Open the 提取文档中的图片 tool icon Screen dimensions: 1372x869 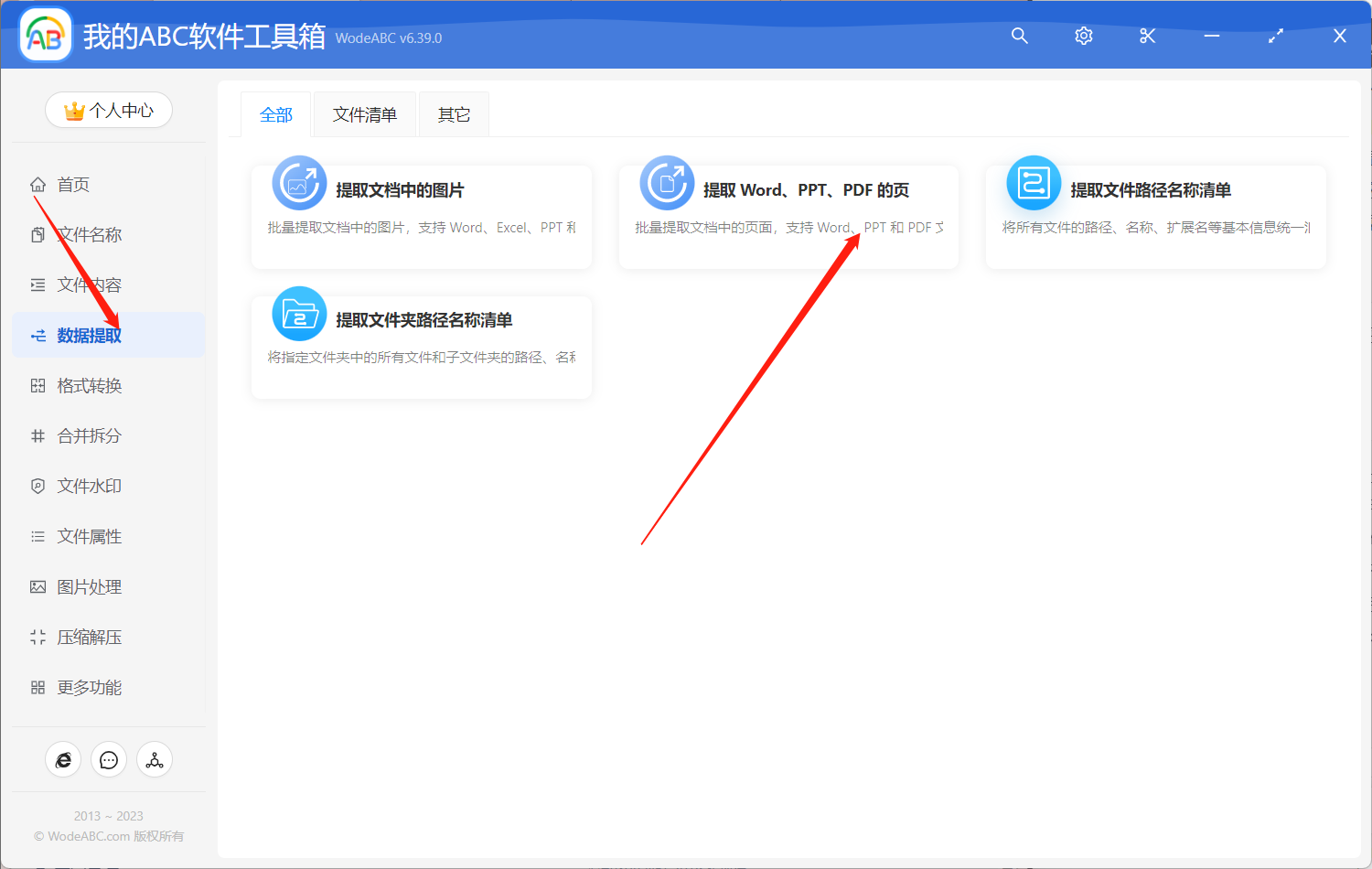pos(299,183)
